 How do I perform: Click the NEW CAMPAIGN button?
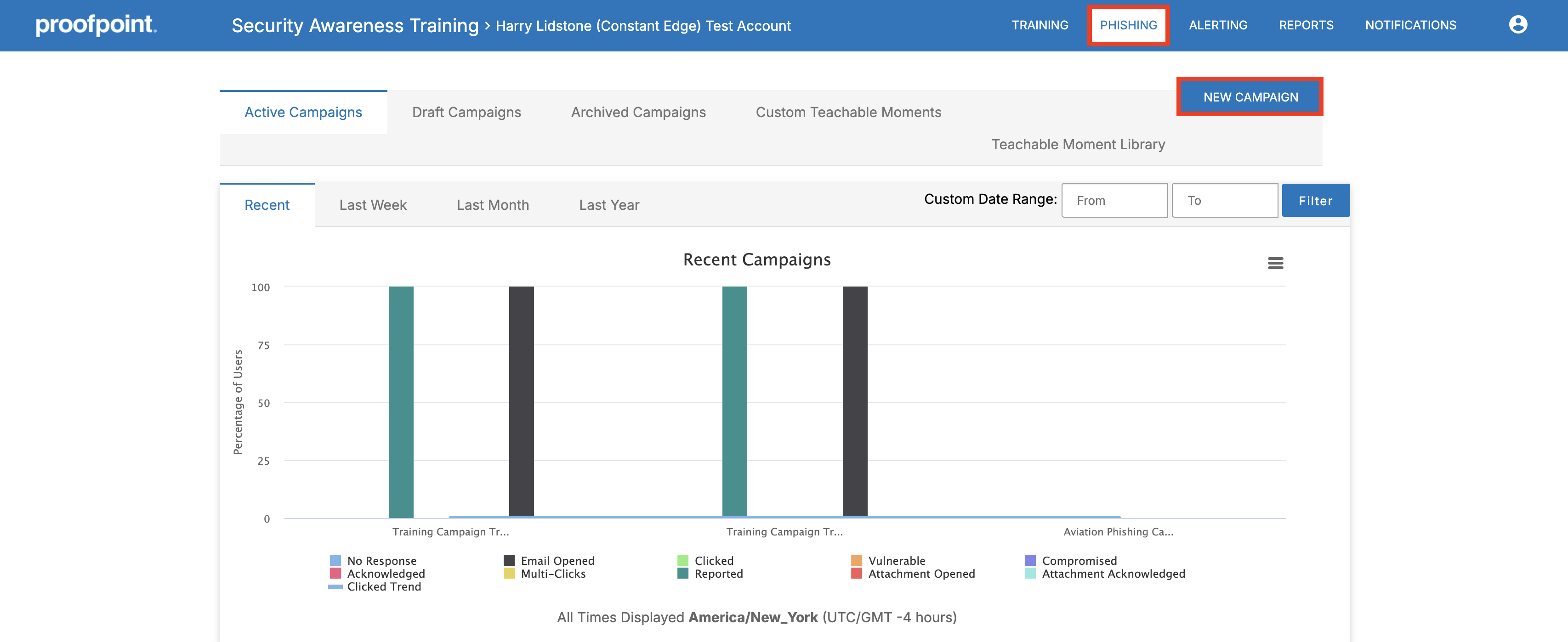1250,97
